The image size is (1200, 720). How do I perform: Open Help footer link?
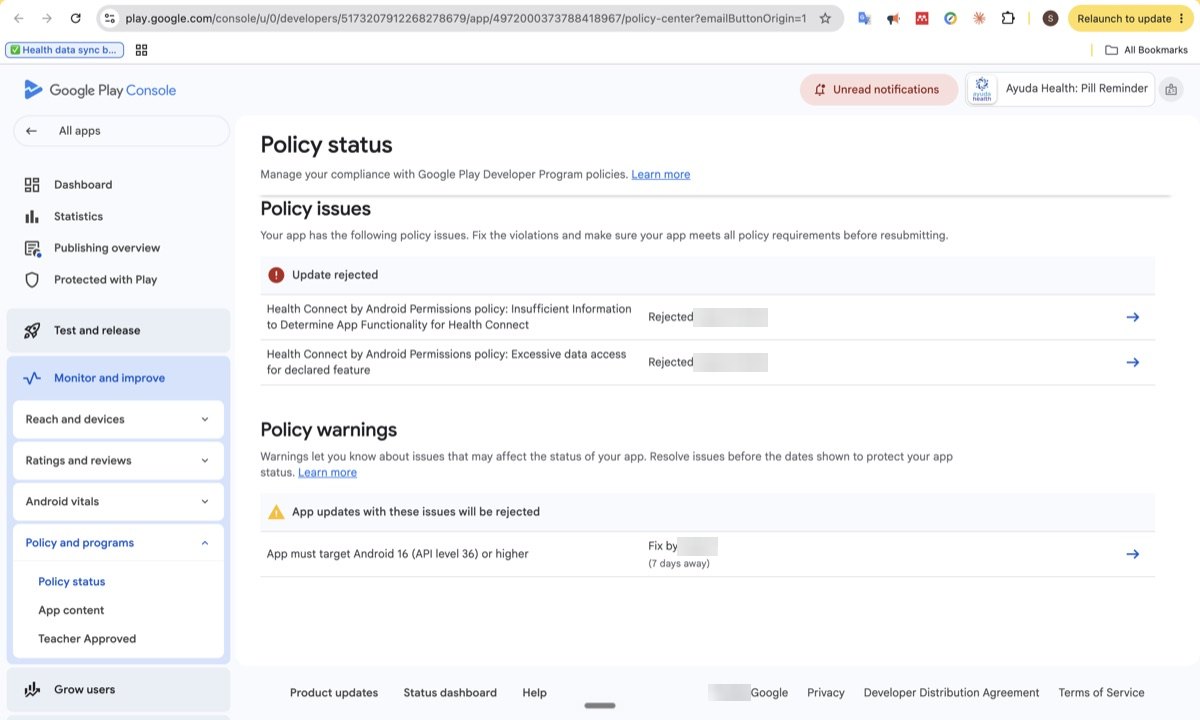pyautogui.click(x=534, y=692)
